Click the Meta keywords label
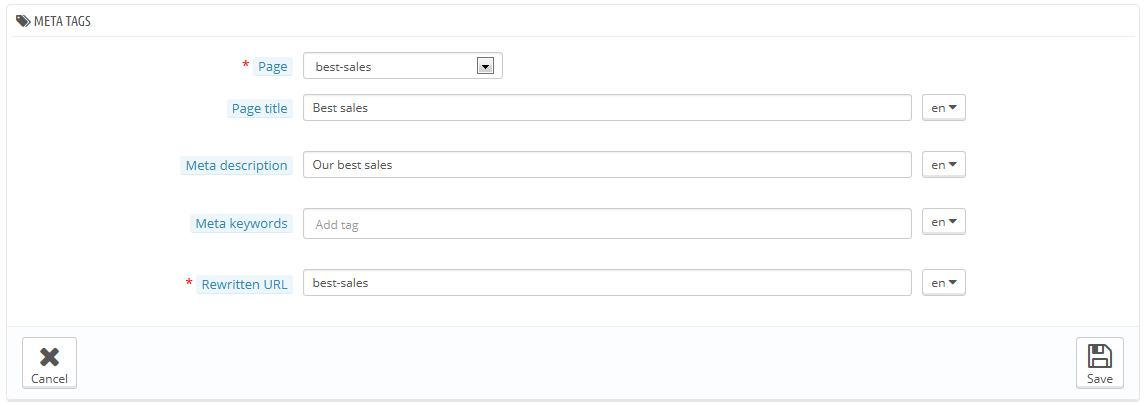 tap(241, 223)
